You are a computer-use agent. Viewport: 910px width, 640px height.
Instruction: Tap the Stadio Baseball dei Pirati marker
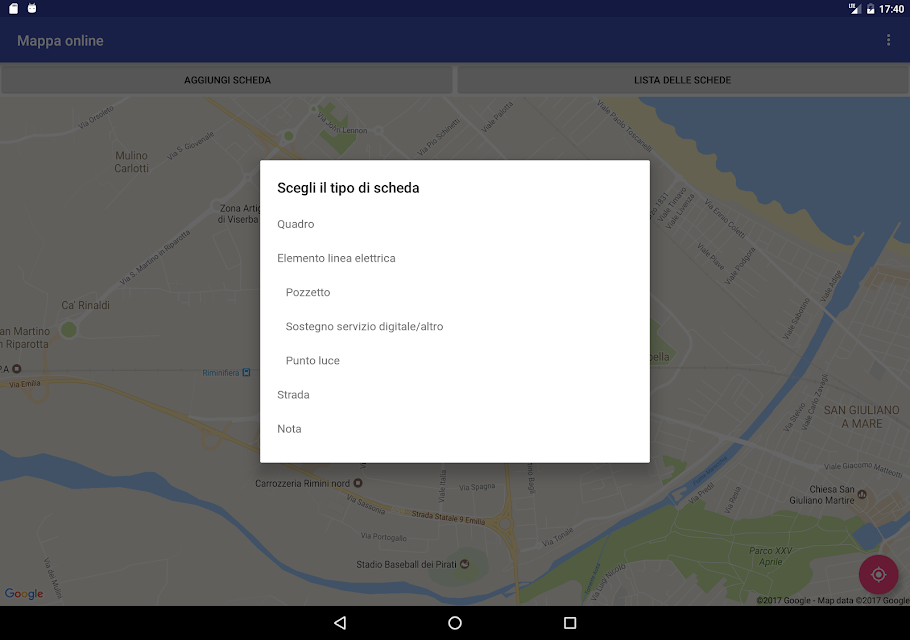click(x=464, y=564)
